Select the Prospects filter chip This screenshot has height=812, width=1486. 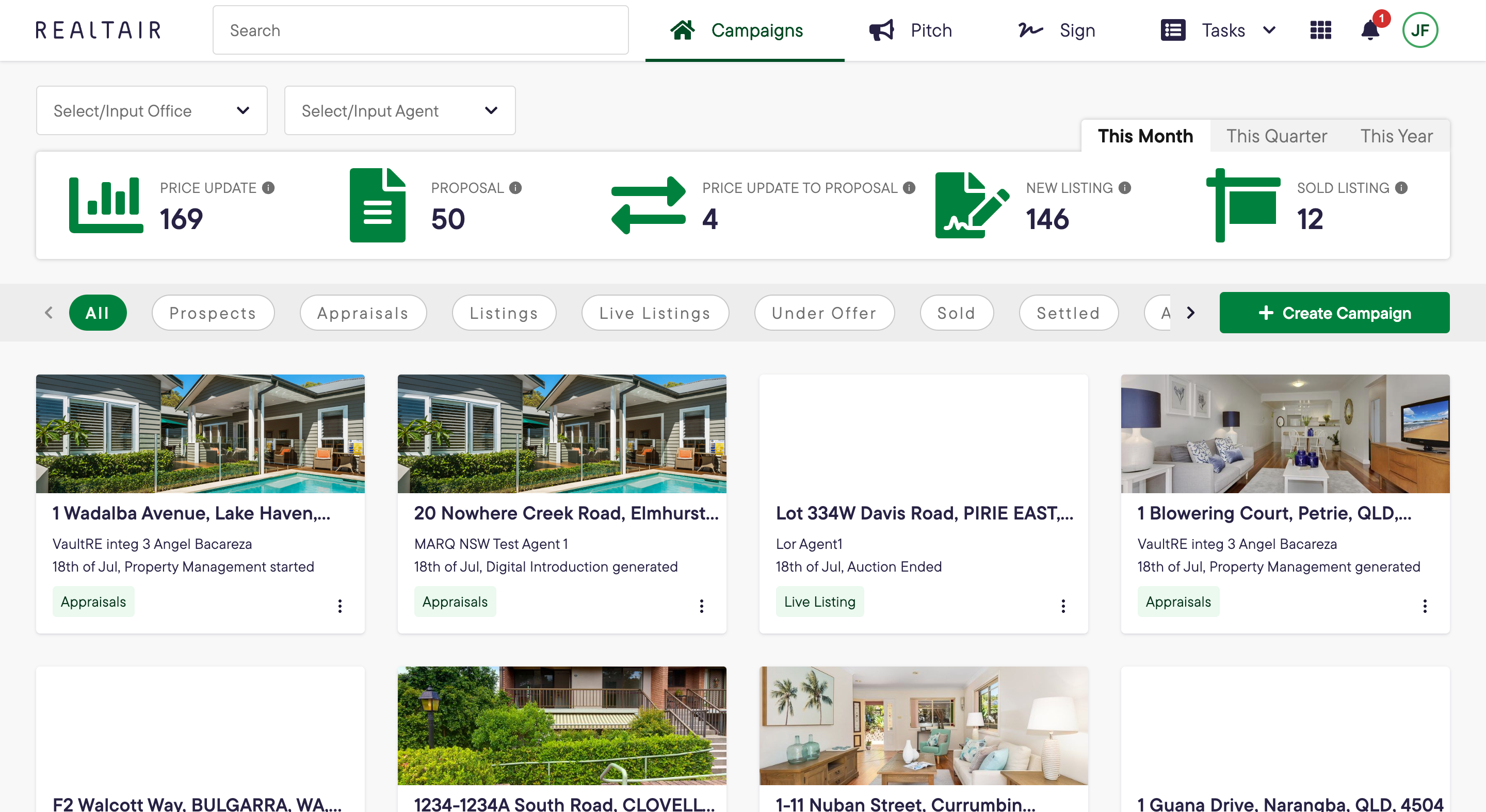(x=213, y=313)
